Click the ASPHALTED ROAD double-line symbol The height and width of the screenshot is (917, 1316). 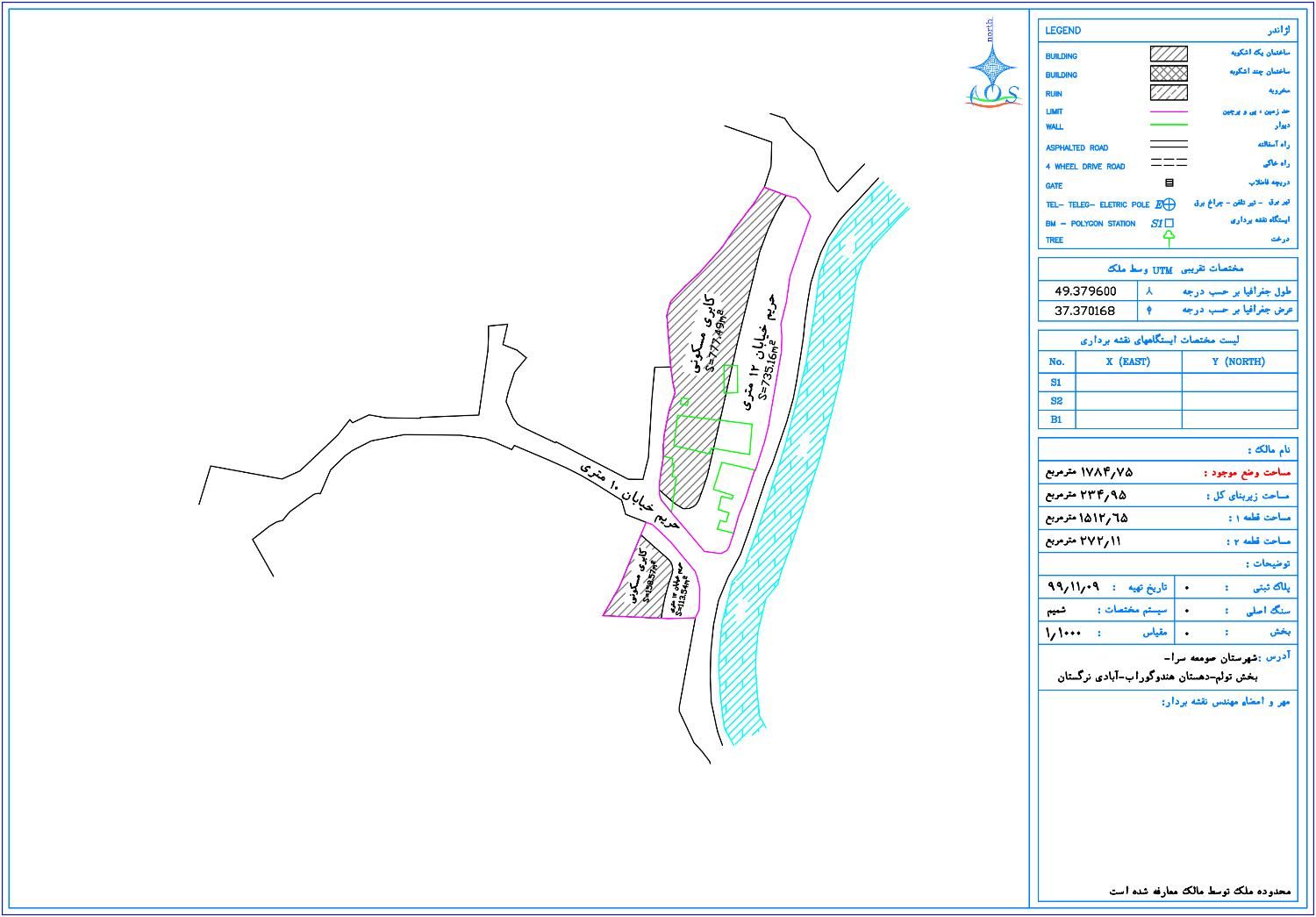click(x=1169, y=145)
